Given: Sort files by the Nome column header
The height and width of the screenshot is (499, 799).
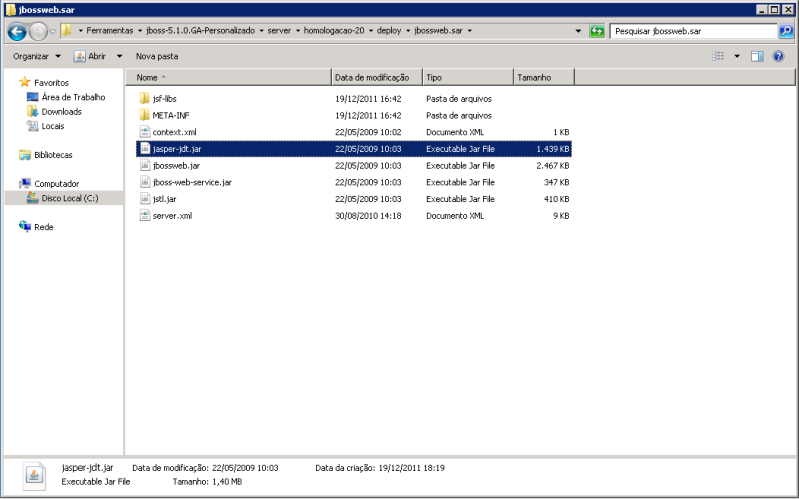Looking at the screenshot, I should pyautogui.click(x=230, y=77).
